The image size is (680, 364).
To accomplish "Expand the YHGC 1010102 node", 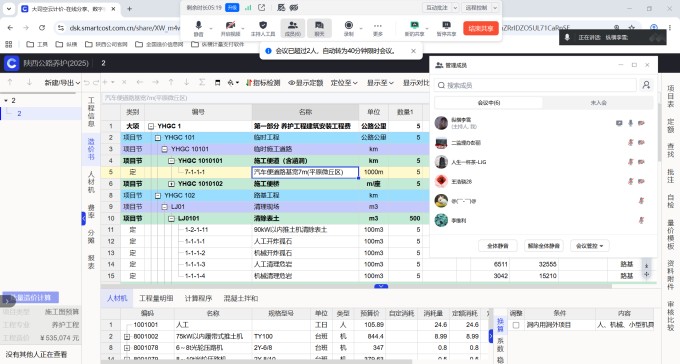I will pyautogui.click(x=171, y=184).
